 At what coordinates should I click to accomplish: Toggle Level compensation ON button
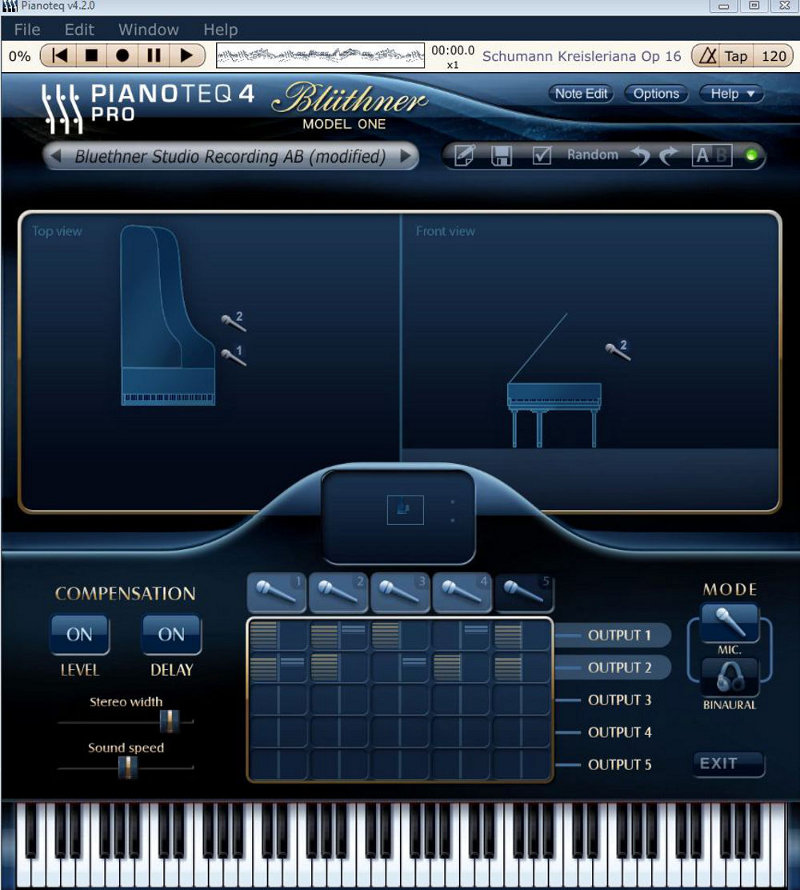79,635
